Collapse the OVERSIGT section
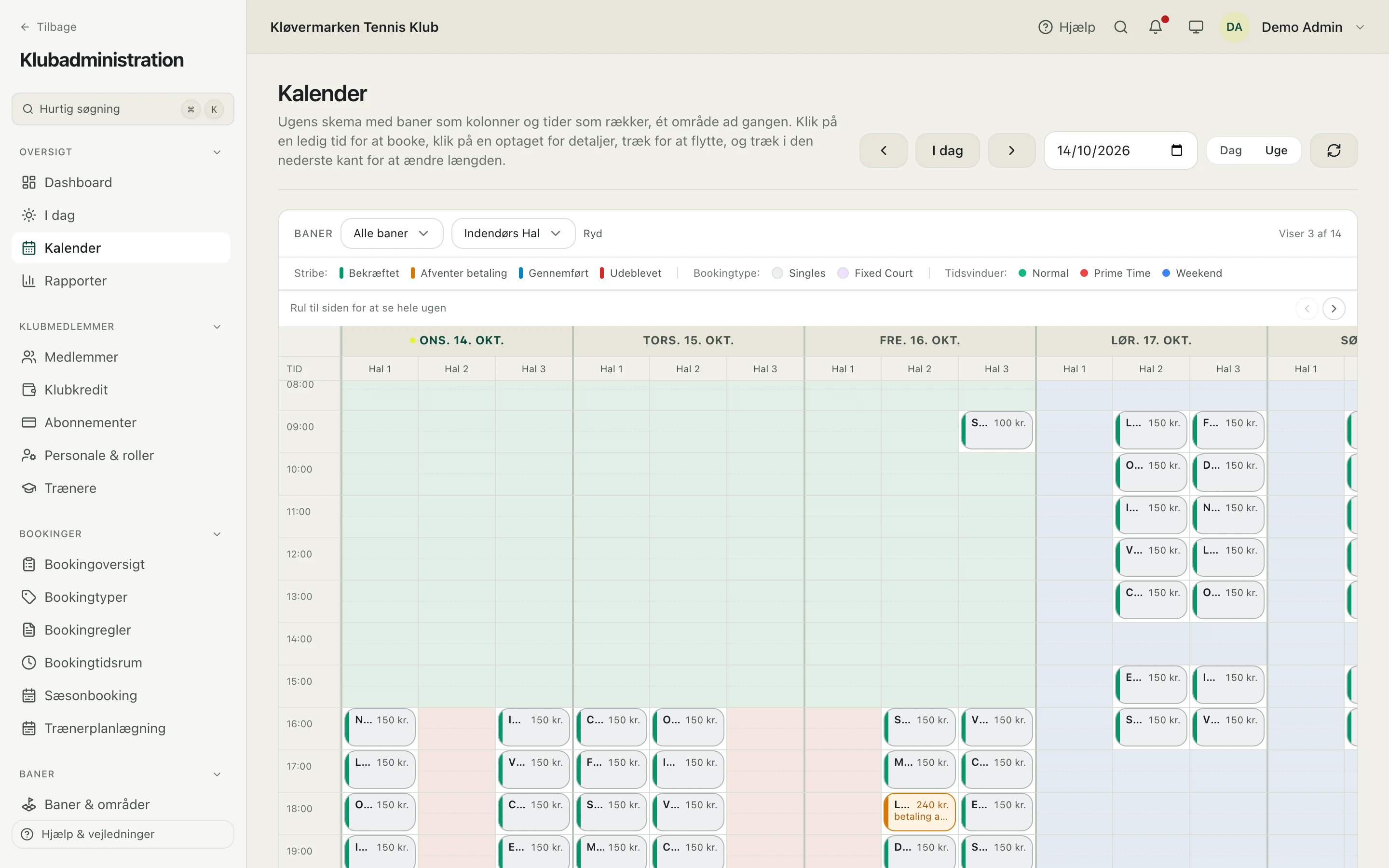 click(x=217, y=152)
